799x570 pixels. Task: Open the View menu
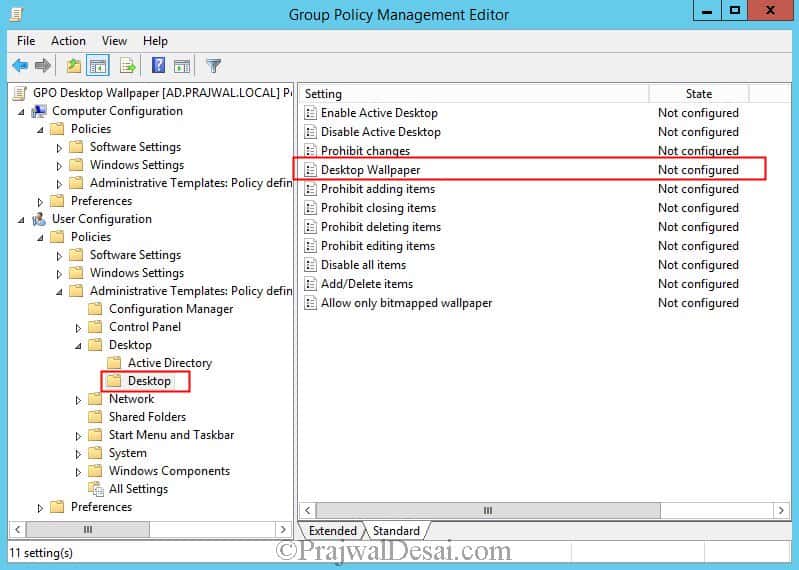point(114,41)
